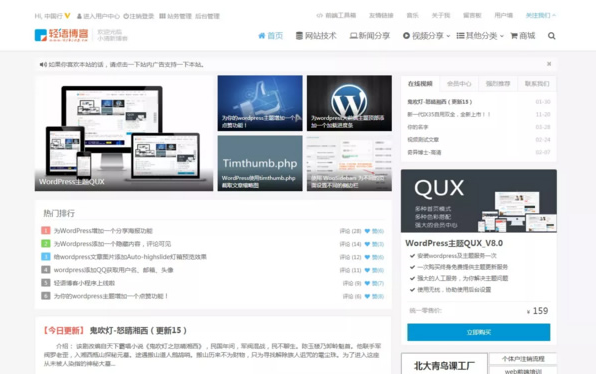Image resolution: width=596 pixels, height=374 pixels.
Task: Open the Timthumb.php article thumbnail
Action: (x=260, y=163)
